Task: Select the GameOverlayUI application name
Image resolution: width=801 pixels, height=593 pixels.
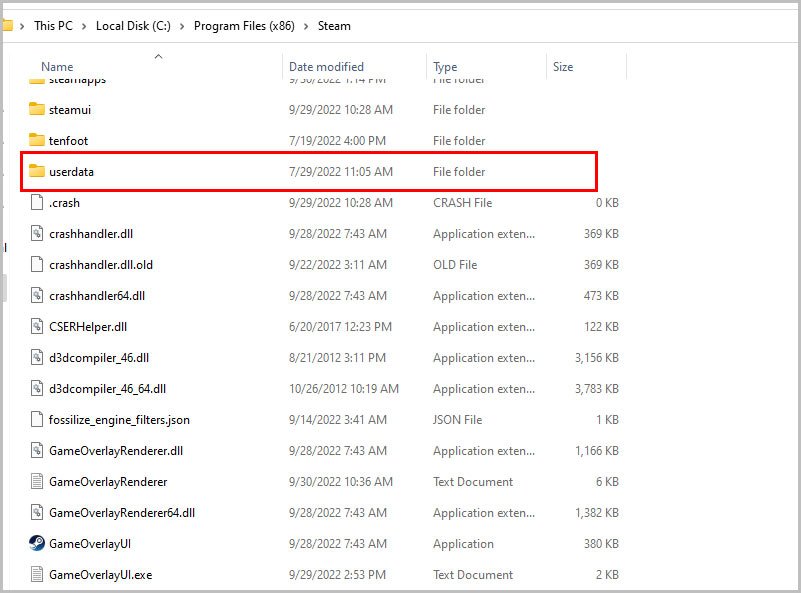Action: coord(90,544)
